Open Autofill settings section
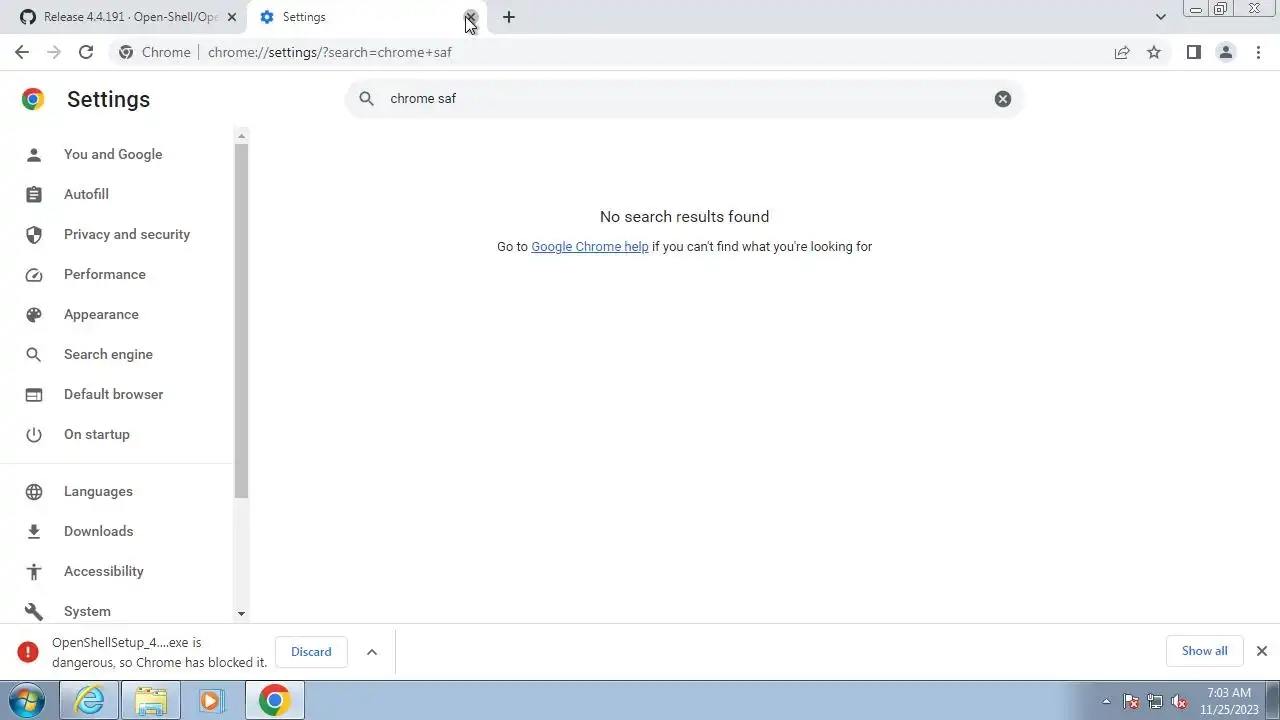 click(86, 194)
